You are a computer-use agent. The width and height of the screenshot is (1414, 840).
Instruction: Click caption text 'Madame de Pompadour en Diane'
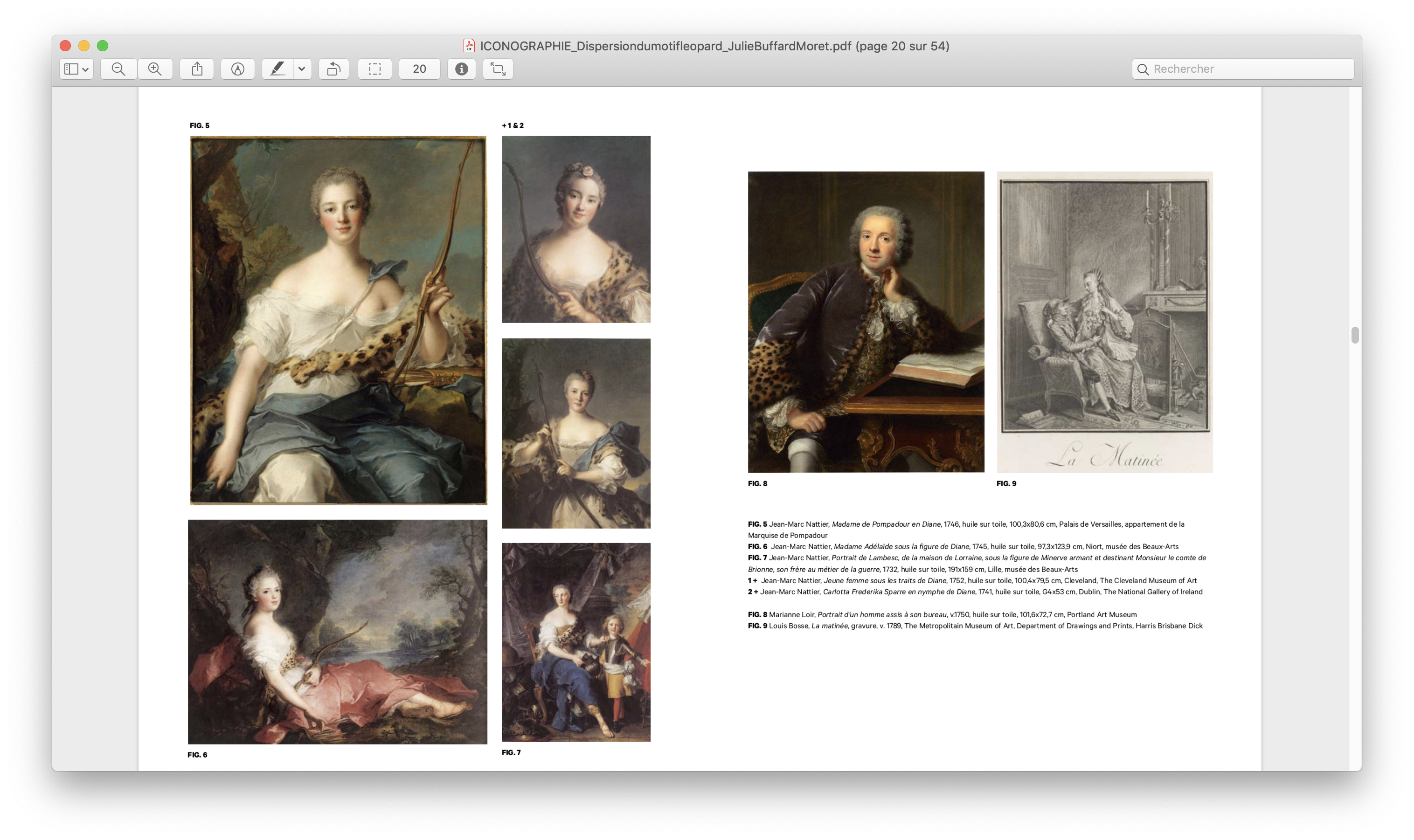pos(886,524)
